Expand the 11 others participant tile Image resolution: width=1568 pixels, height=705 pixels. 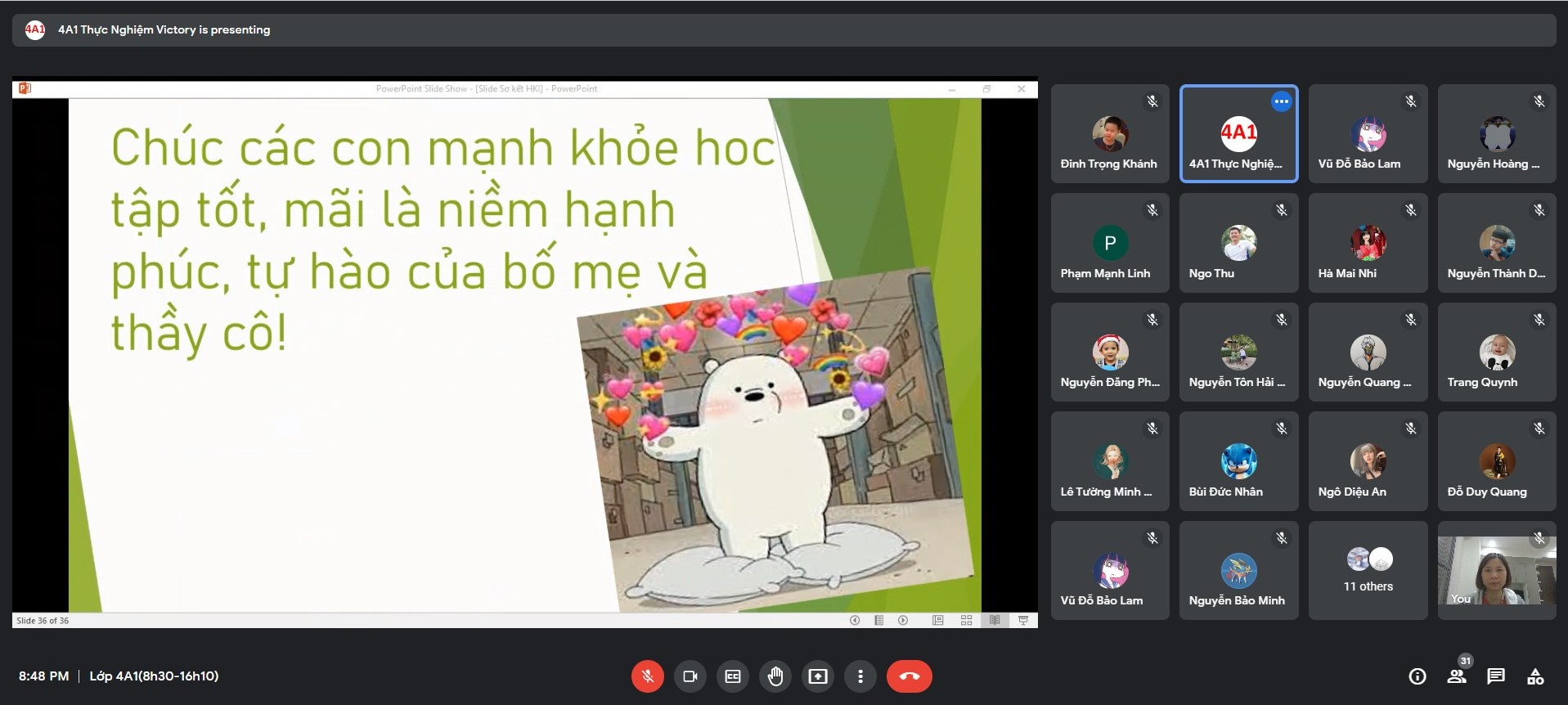pyautogui.click(x=1368, y=570)
